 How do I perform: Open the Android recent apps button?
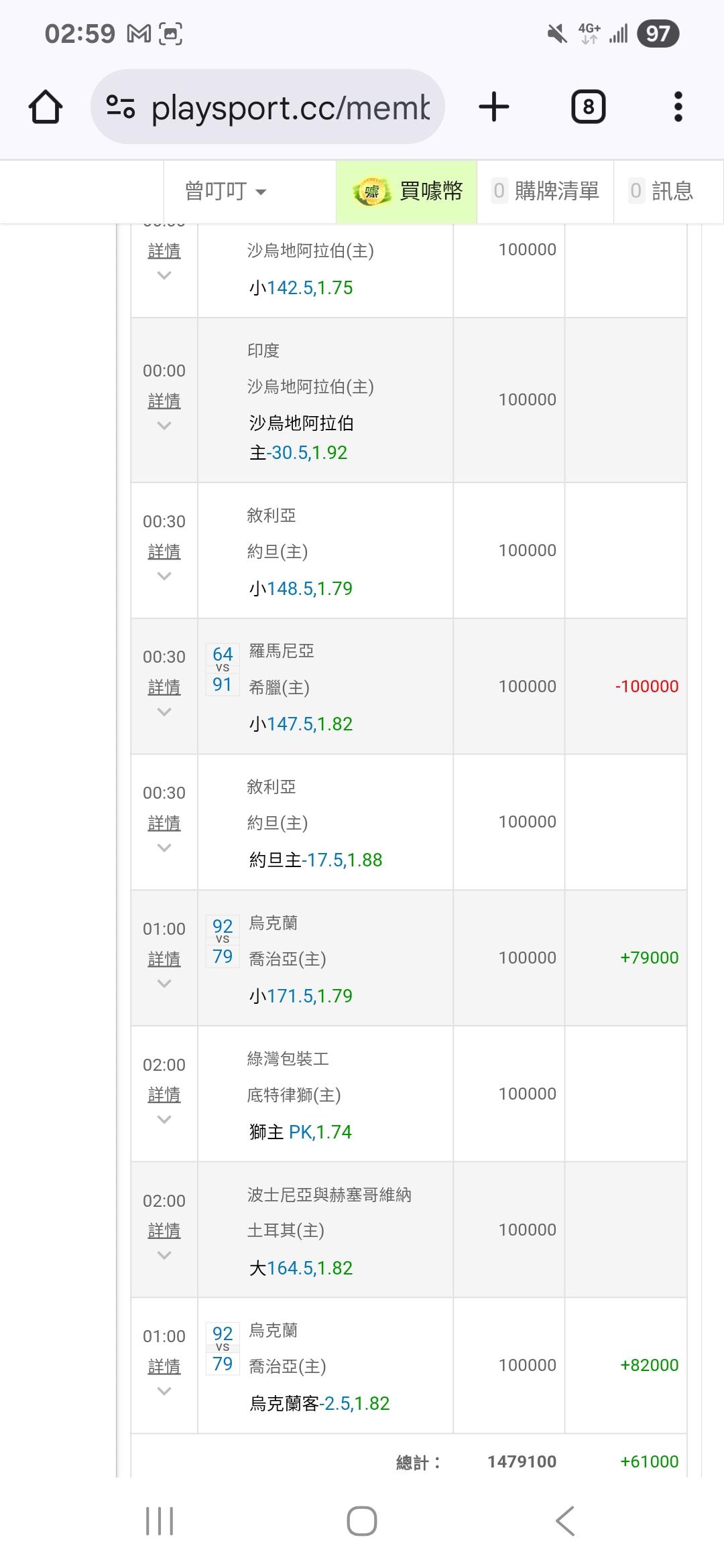[x=160, y=1521]
